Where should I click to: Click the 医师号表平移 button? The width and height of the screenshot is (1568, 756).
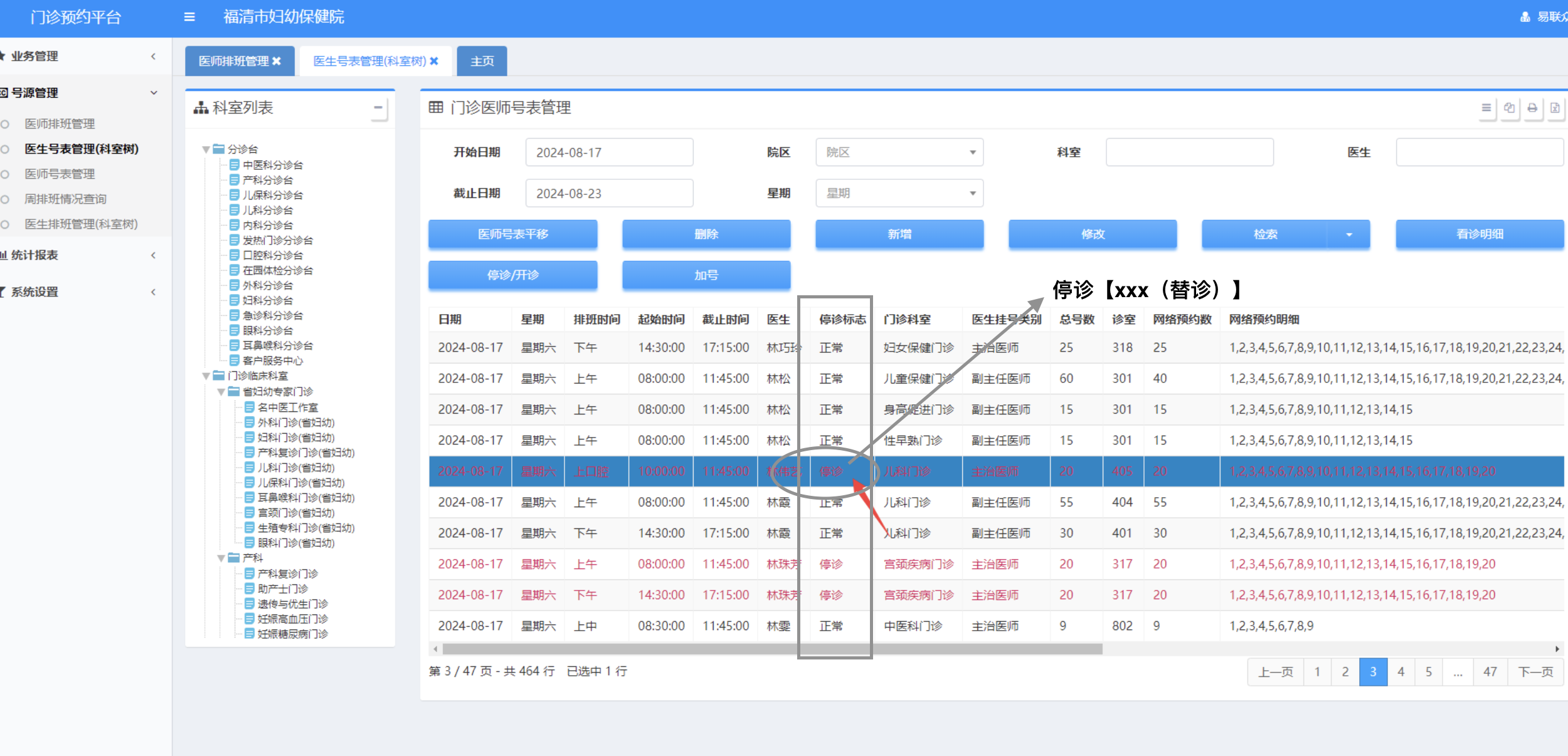[x=512, y=234]
